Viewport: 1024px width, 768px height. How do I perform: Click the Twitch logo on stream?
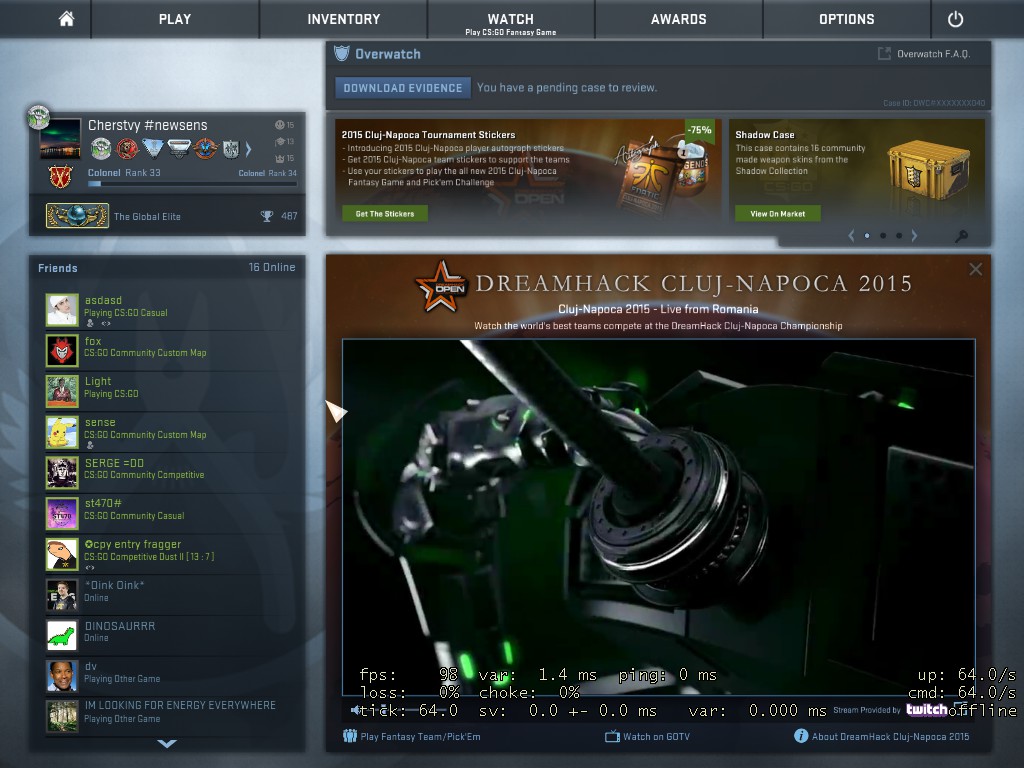click(926, 710)
